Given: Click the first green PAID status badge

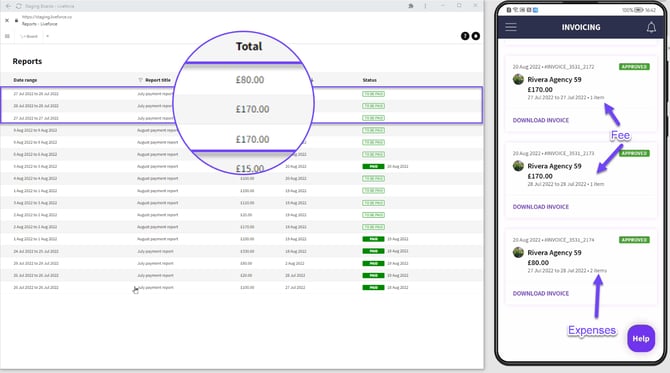Looking at the screenshot, I should point(373,166).
